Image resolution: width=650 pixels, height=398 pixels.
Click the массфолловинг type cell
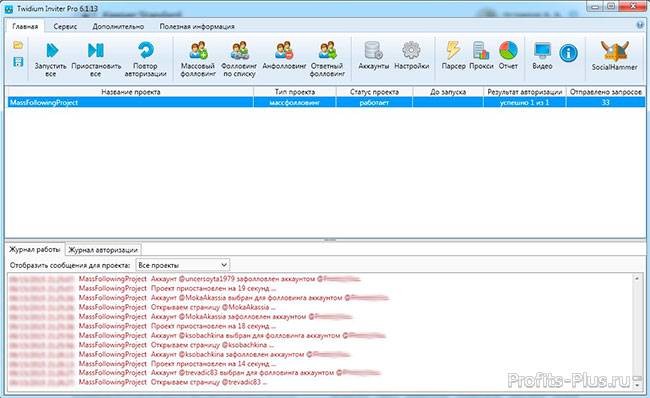coord(295,102)
